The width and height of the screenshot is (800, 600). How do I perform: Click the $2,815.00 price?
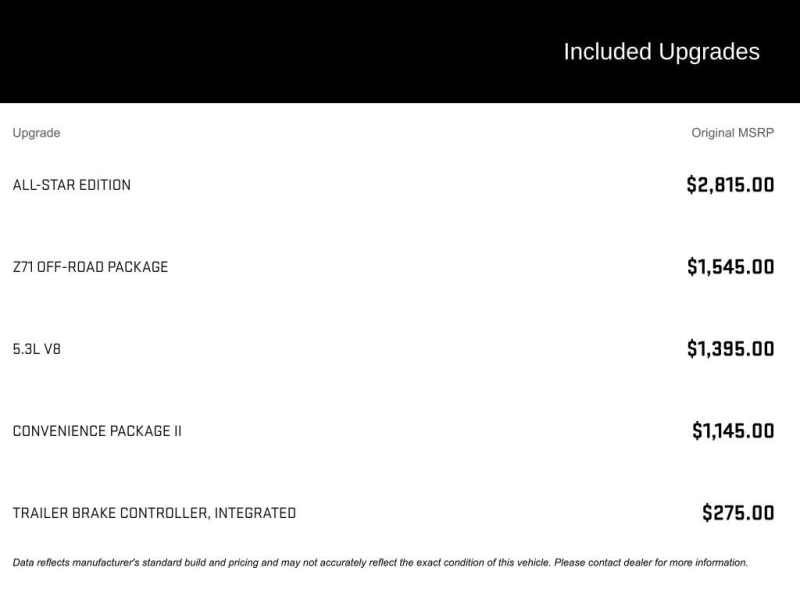click(730, 185)
